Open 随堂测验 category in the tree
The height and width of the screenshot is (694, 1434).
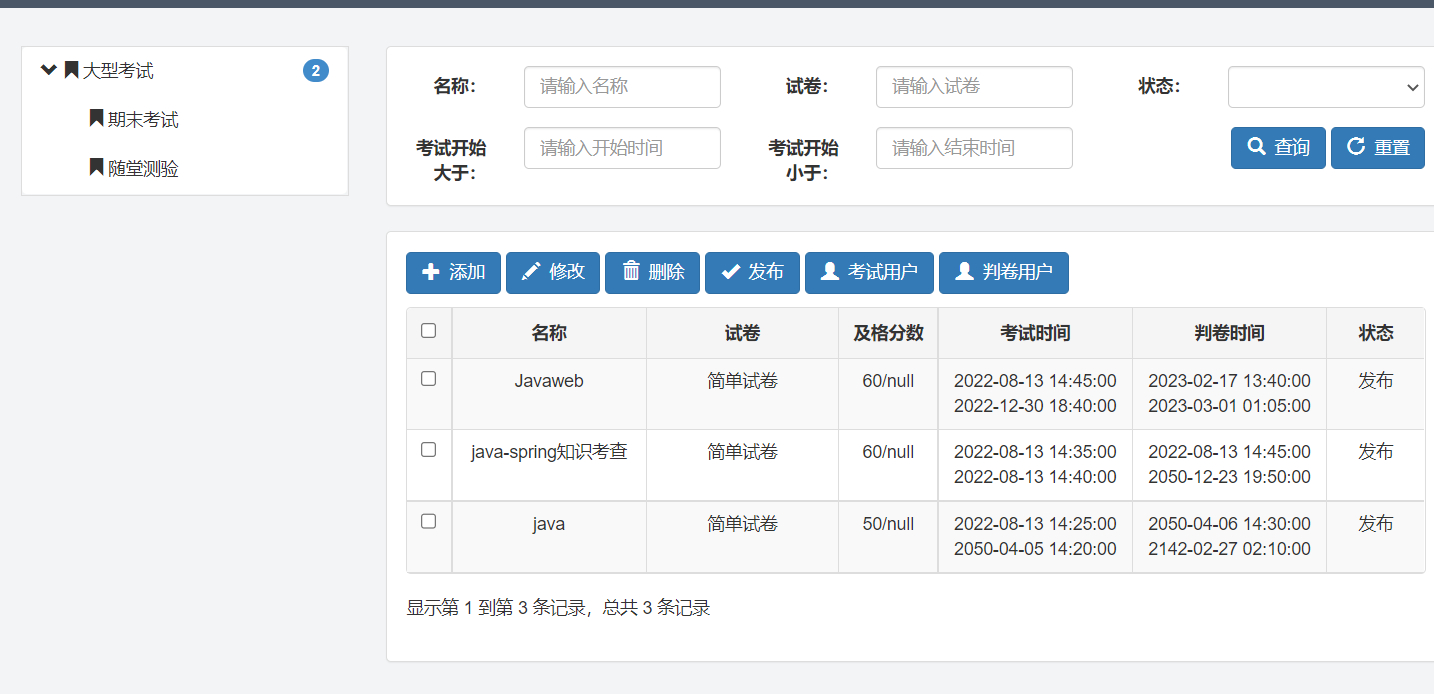(x=142, y=169)
